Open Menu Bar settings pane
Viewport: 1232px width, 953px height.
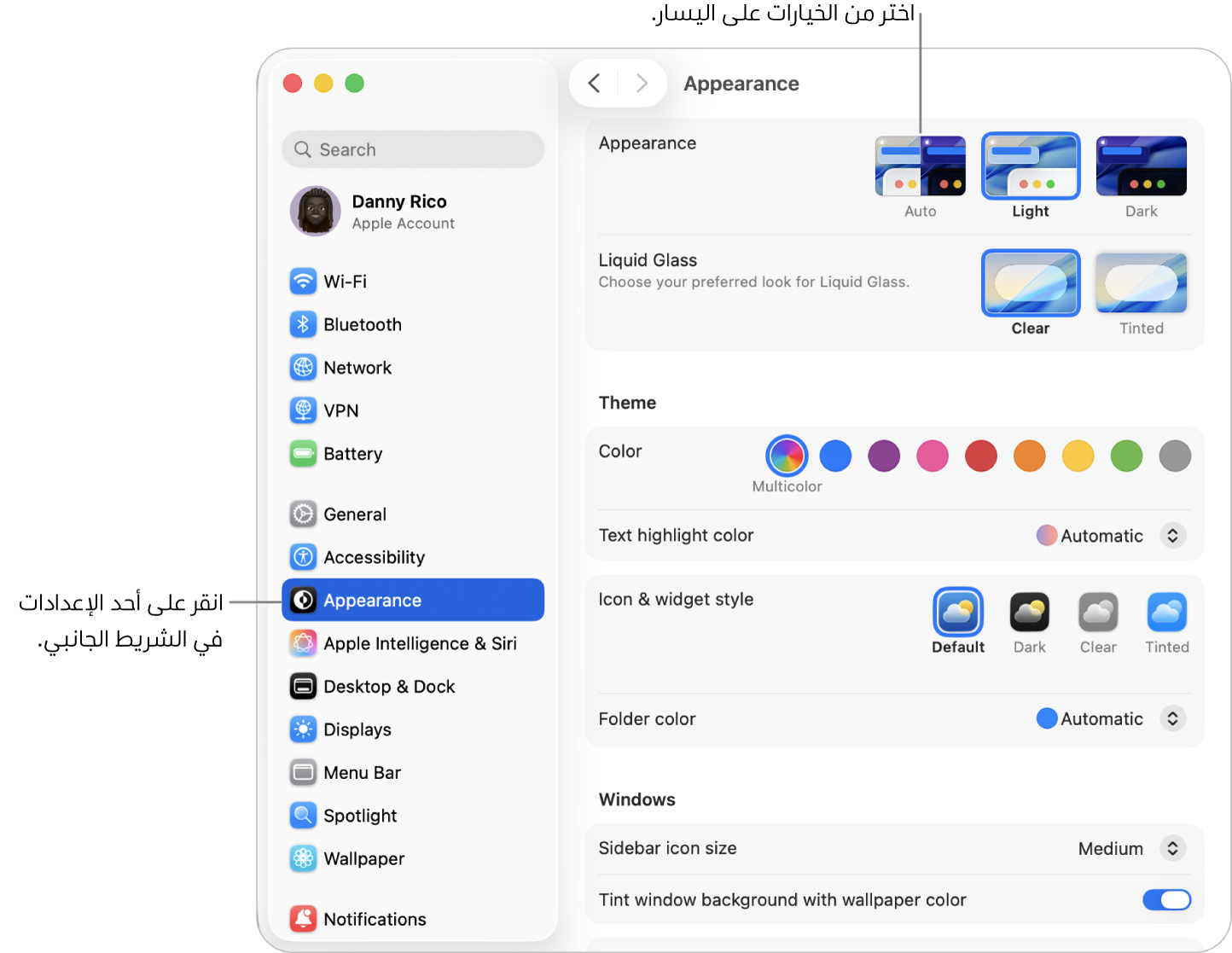point(413,772)
